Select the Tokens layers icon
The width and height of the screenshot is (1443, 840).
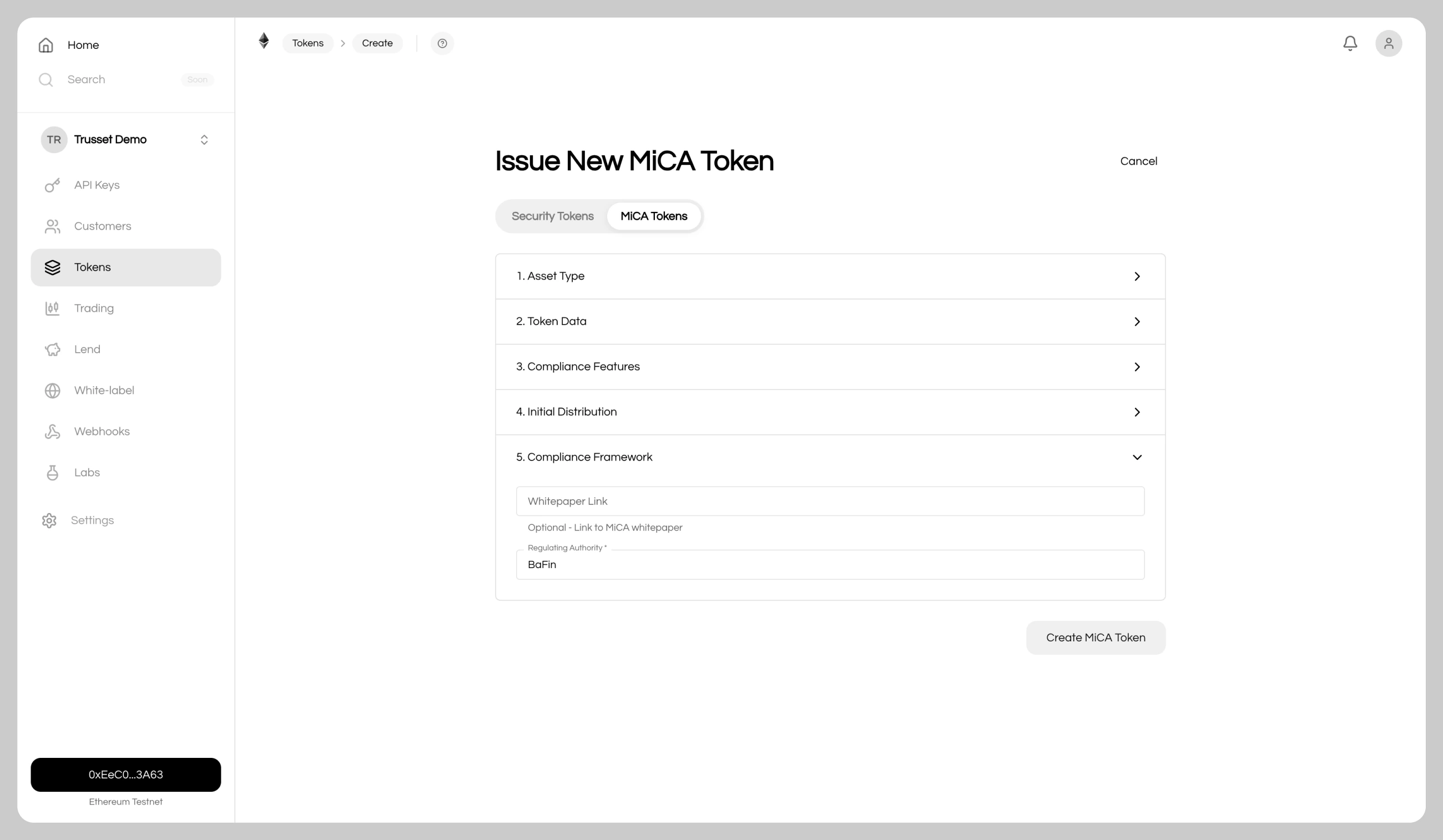coord(53,267)
